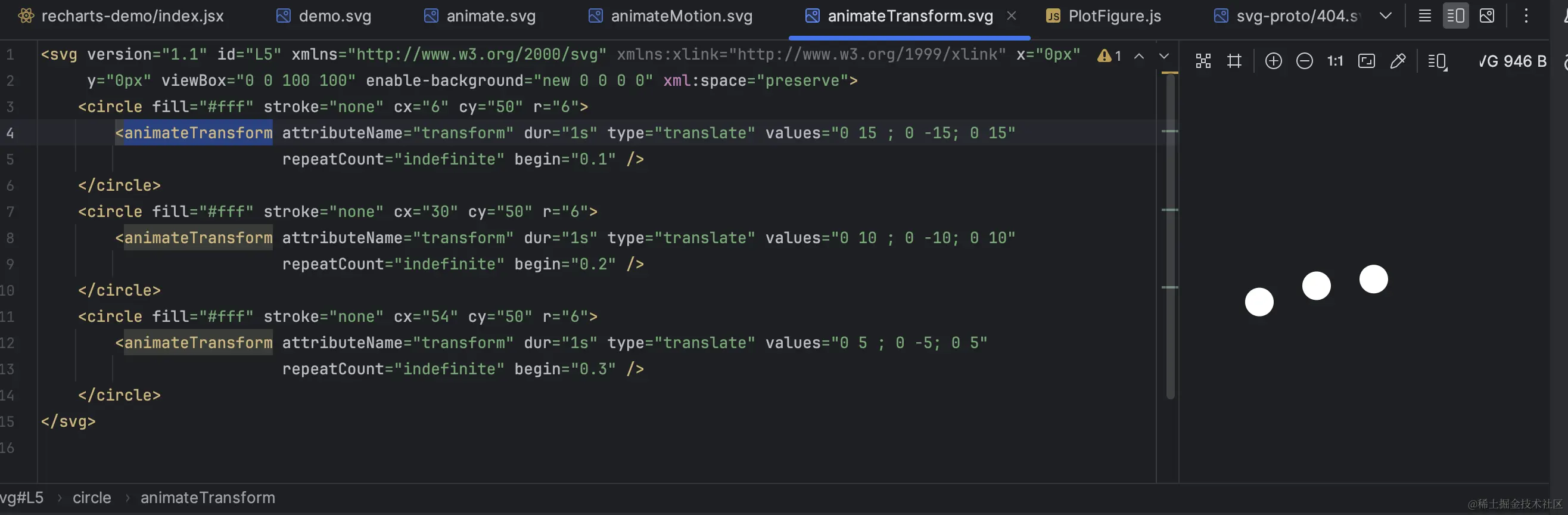1568x515 pixels.
Task: Open the svg-proto/404.svg tab
Action: tap(1286, 17)
